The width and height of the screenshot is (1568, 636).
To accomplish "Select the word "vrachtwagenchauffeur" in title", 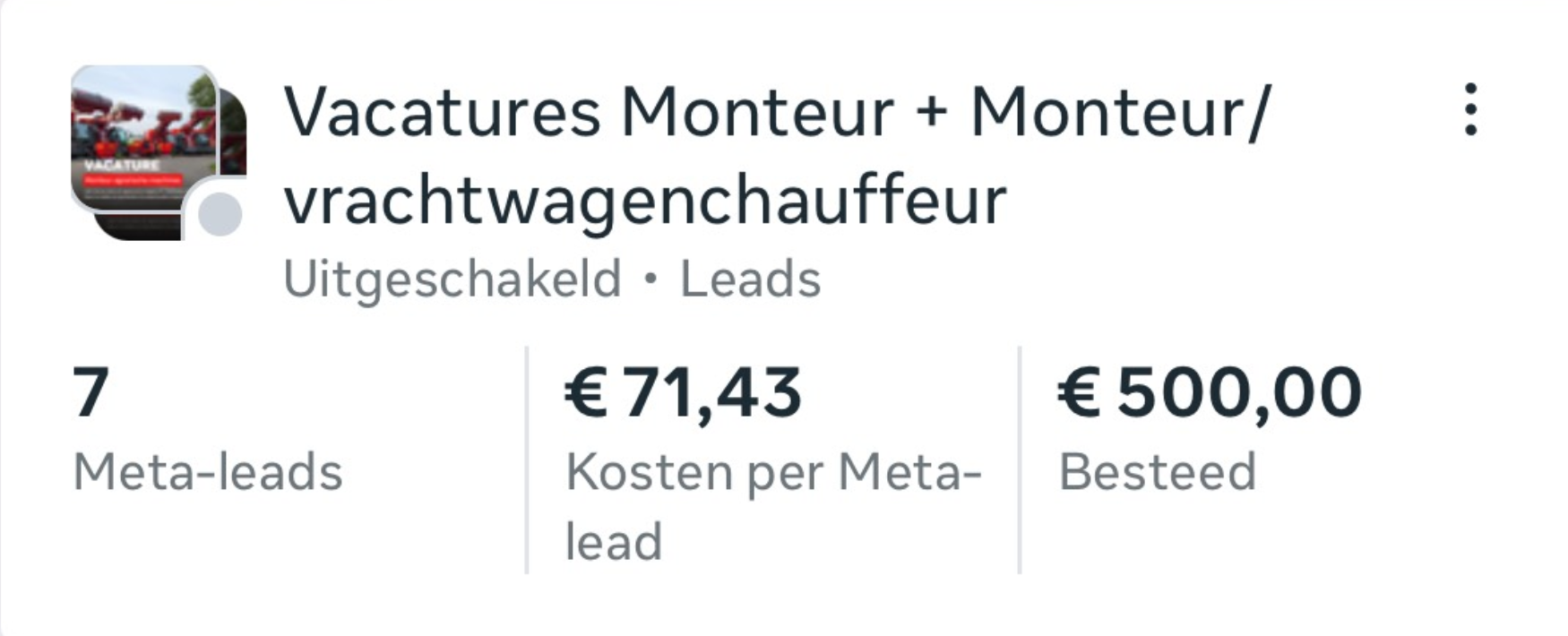I will coord(645,201).
